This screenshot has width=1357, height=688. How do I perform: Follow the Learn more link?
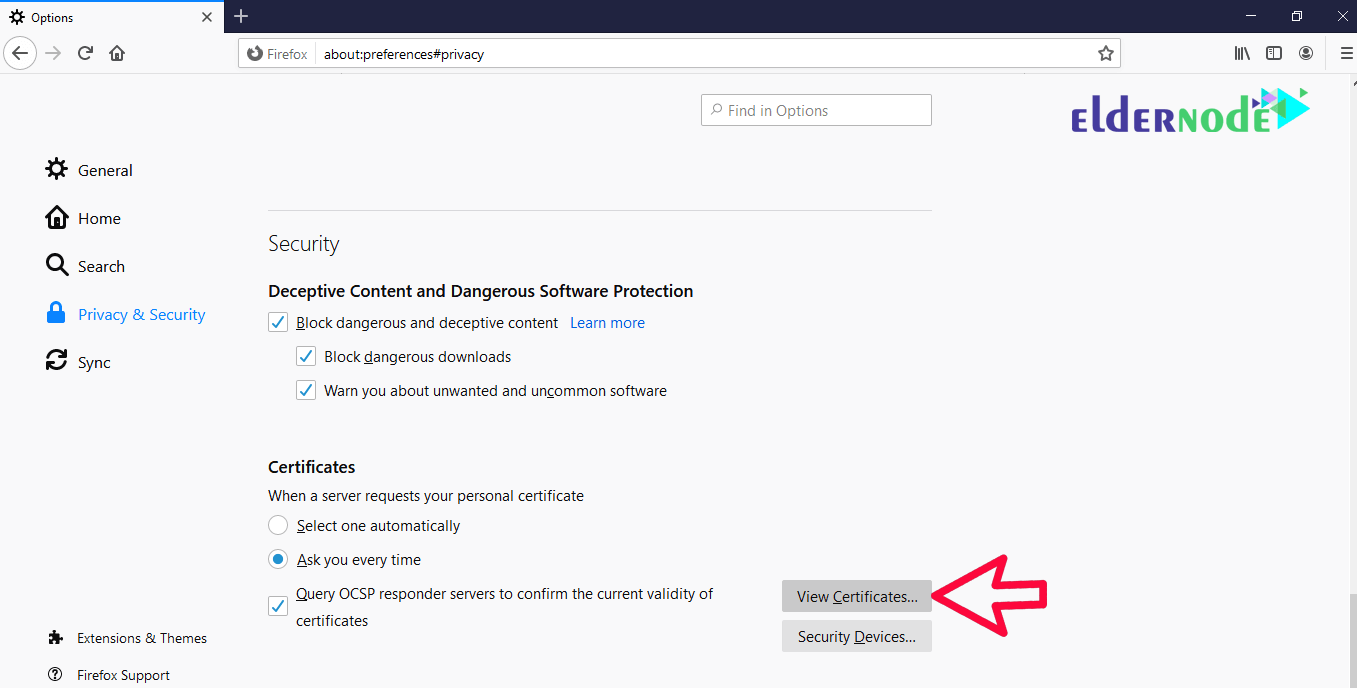coord(607,323)
